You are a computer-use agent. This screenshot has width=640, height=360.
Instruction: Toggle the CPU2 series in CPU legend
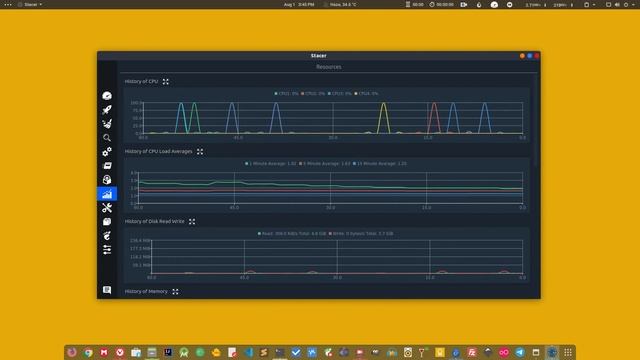313,93
